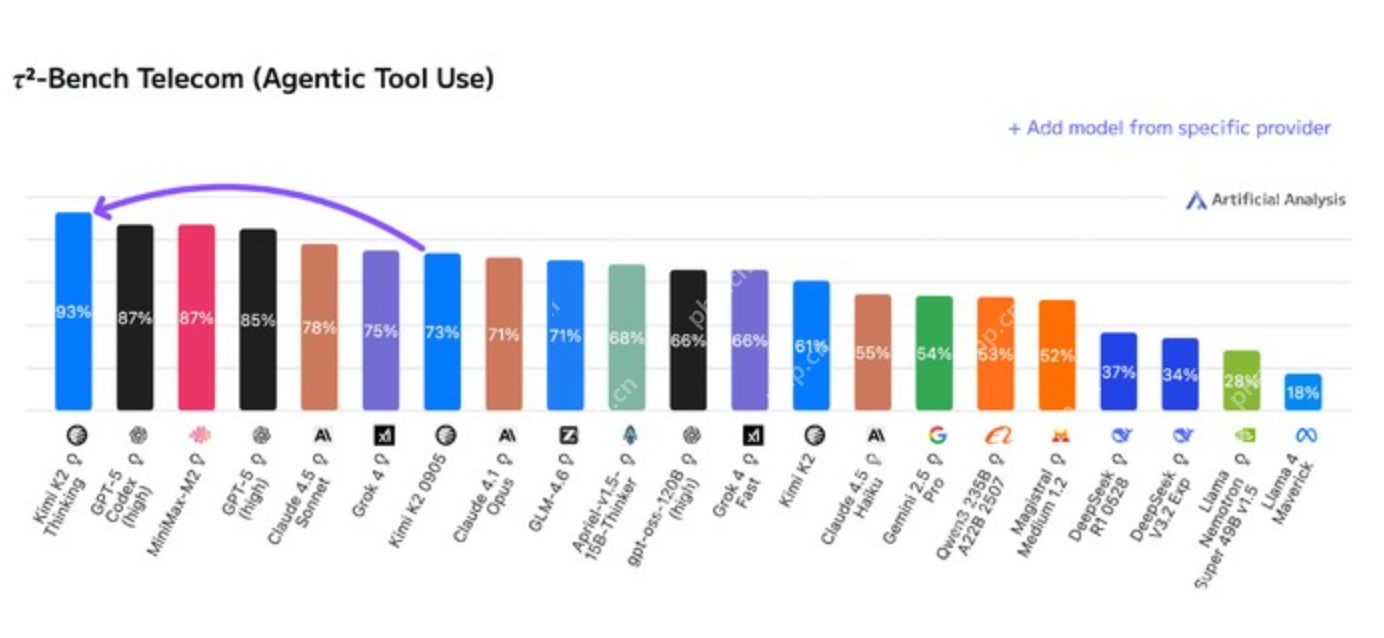
Task: Select the Google logo under Gemini 2.5 Pro bar
Action: (x=937, y=435)
